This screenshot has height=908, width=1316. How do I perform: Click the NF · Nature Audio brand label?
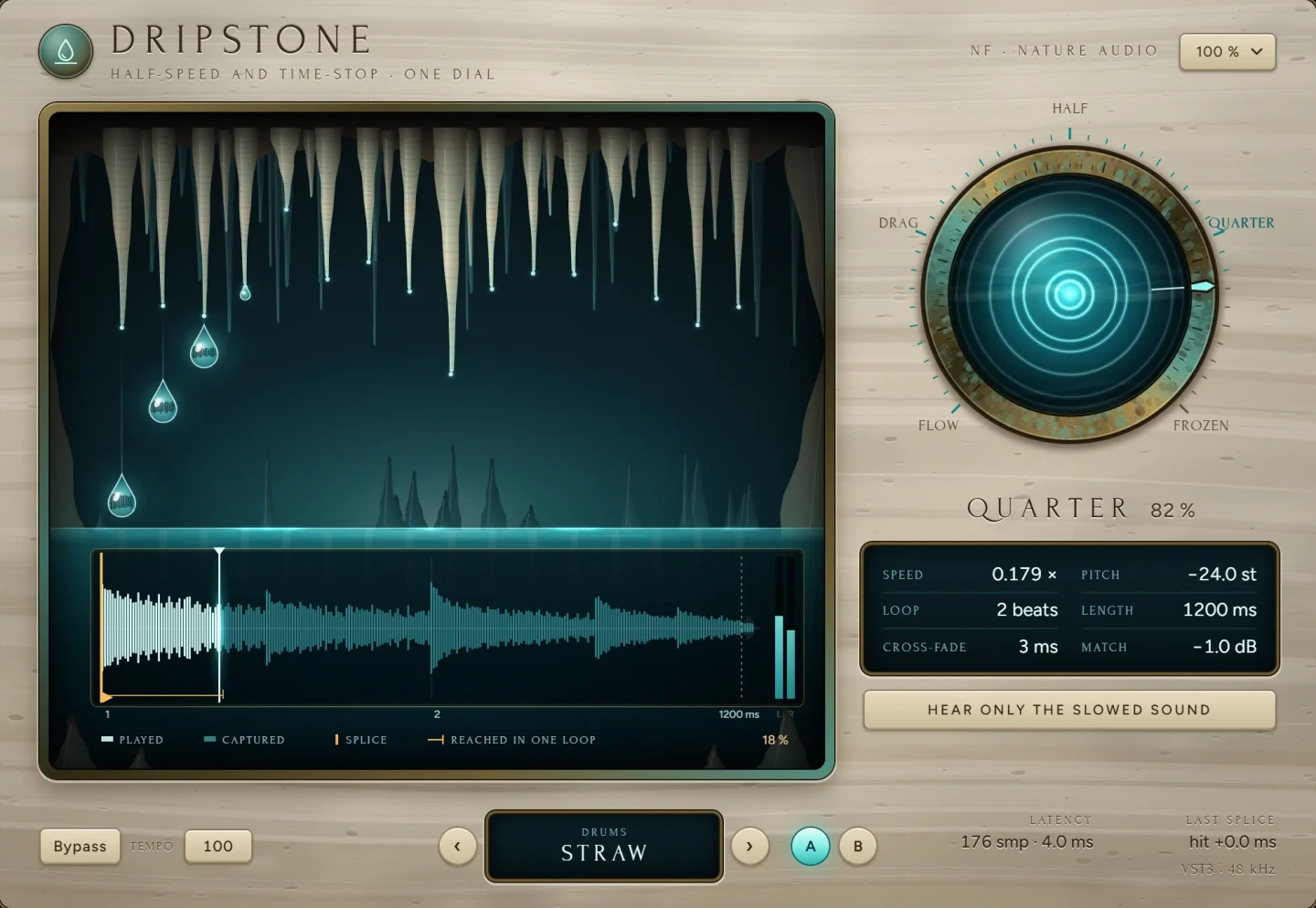coord(1064,50)
